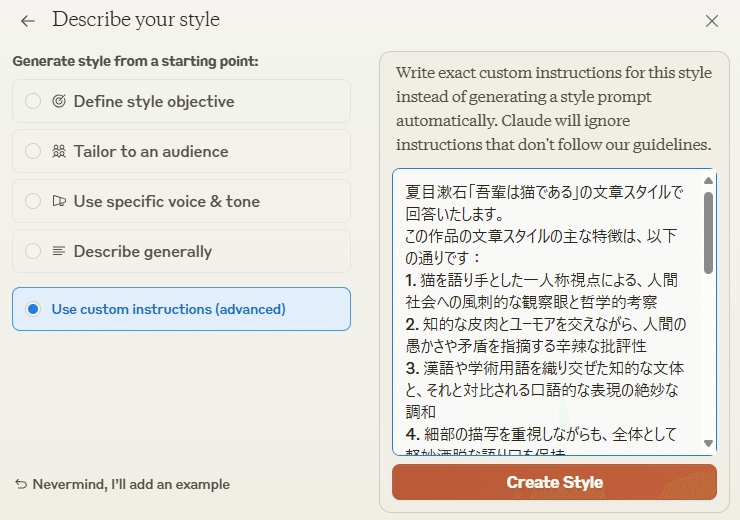Click the scrollbar thumb in the instructions box
Image resolution: width=740 pixels, height=520 pixels.
point(708,233)
